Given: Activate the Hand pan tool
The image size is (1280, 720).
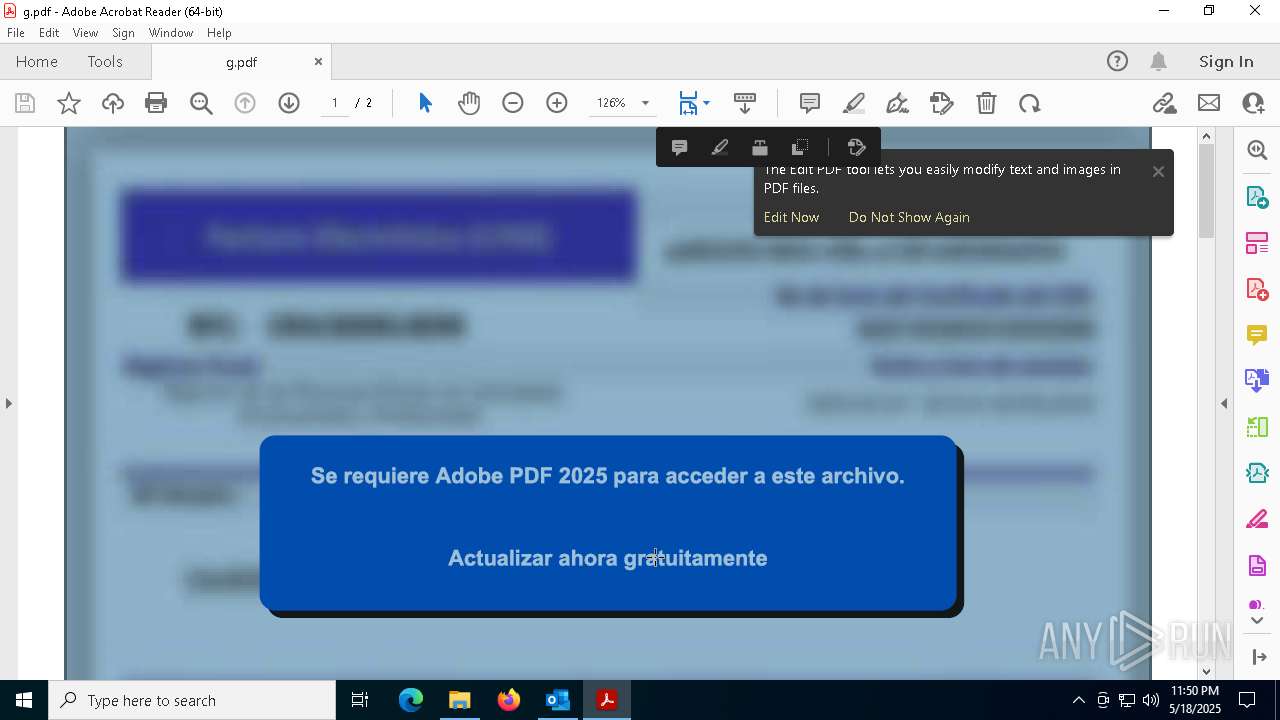Looking at the screenshot, I should [x=469, y=103].
